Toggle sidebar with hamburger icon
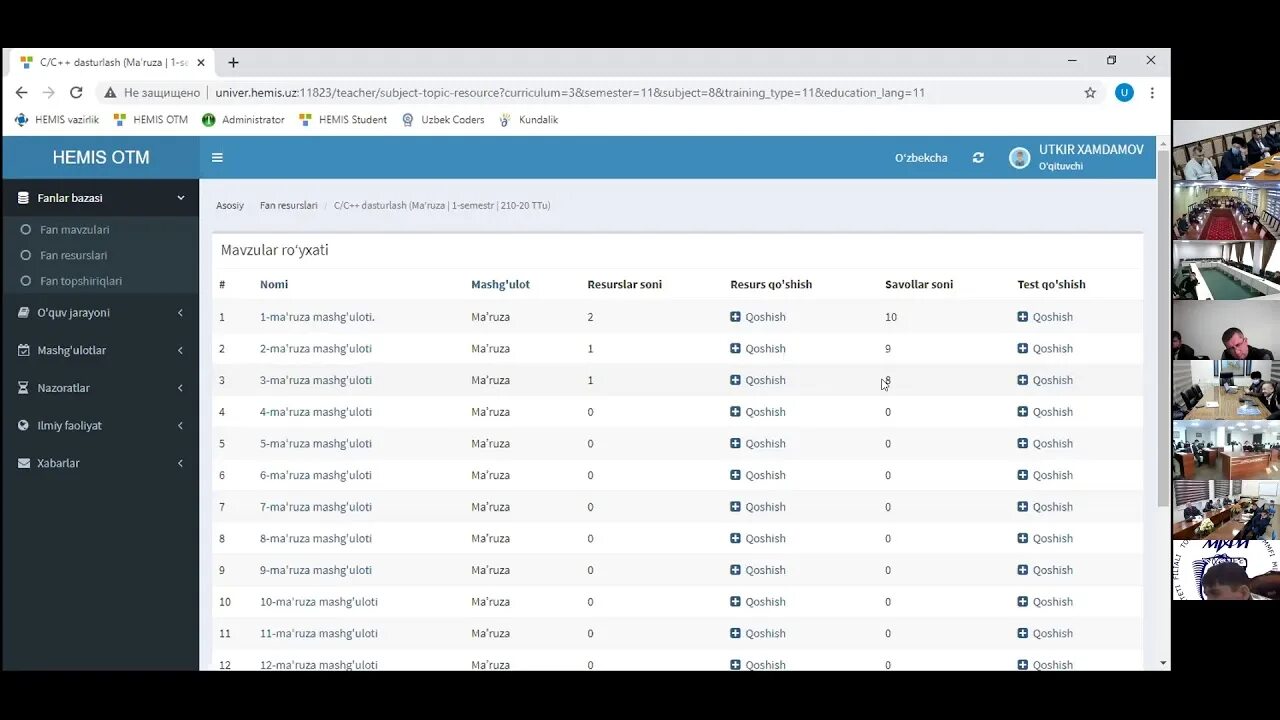The width and height of the screenshot is (1280, 720). point(217,157)
